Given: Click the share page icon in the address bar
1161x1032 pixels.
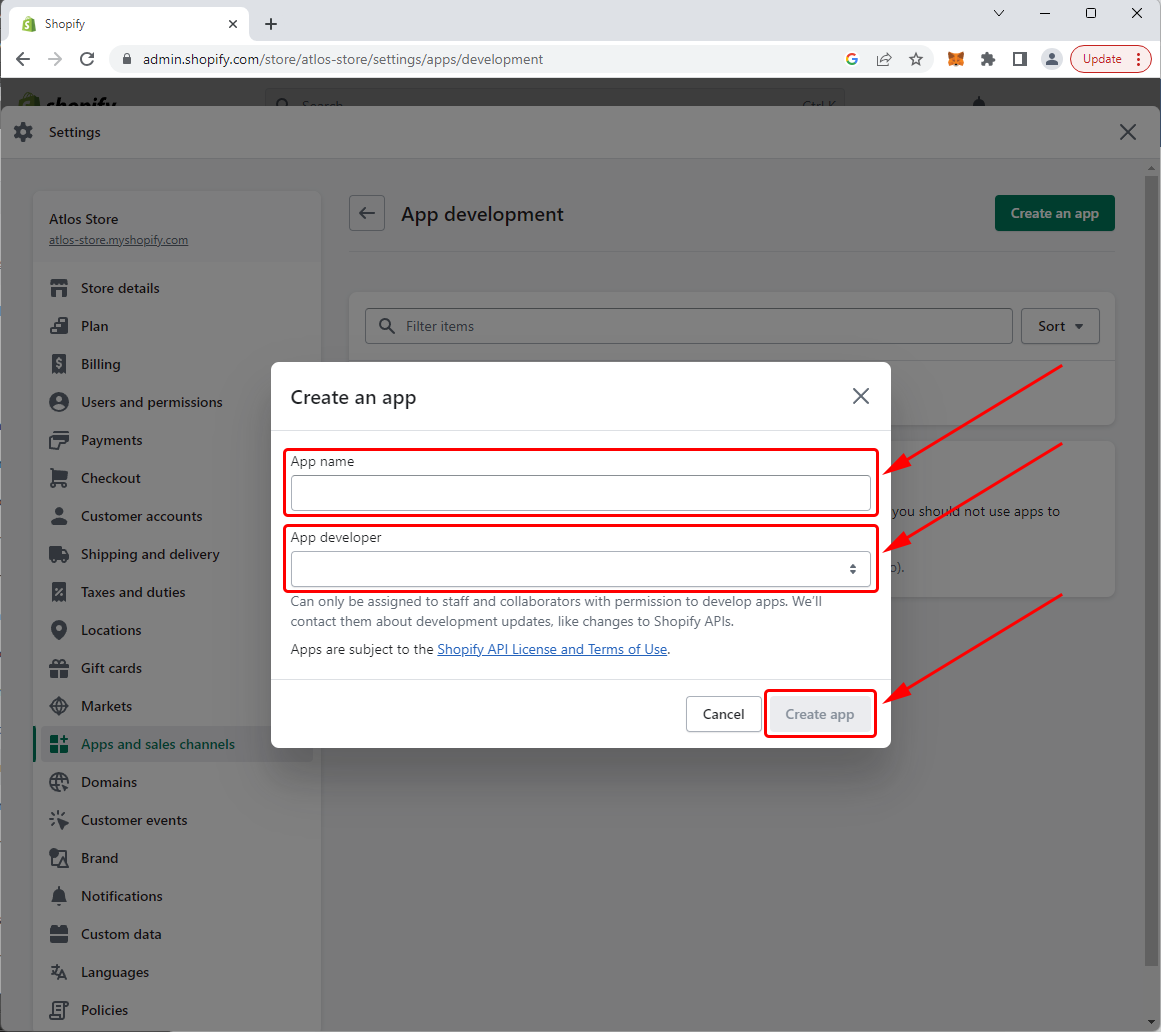Looking at the screenshot, I should point(884,59).
